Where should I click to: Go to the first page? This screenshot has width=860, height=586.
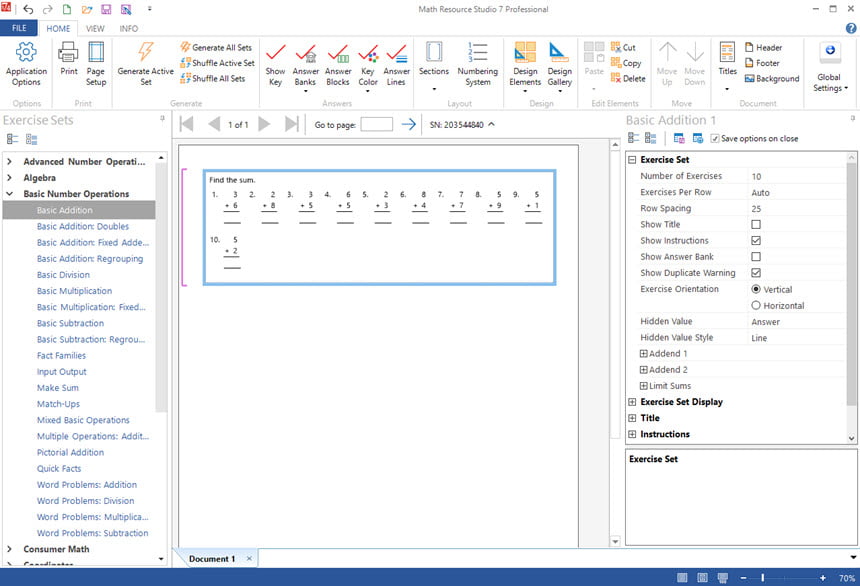[186, 125]
